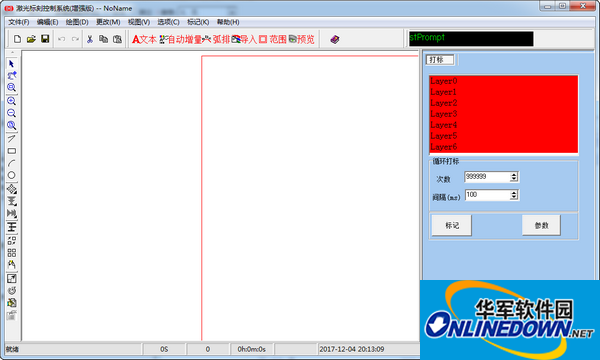The image size is (600, 360).
Task: Click the 0h:0m:0s status bar timer
Action: pos(251,349)
